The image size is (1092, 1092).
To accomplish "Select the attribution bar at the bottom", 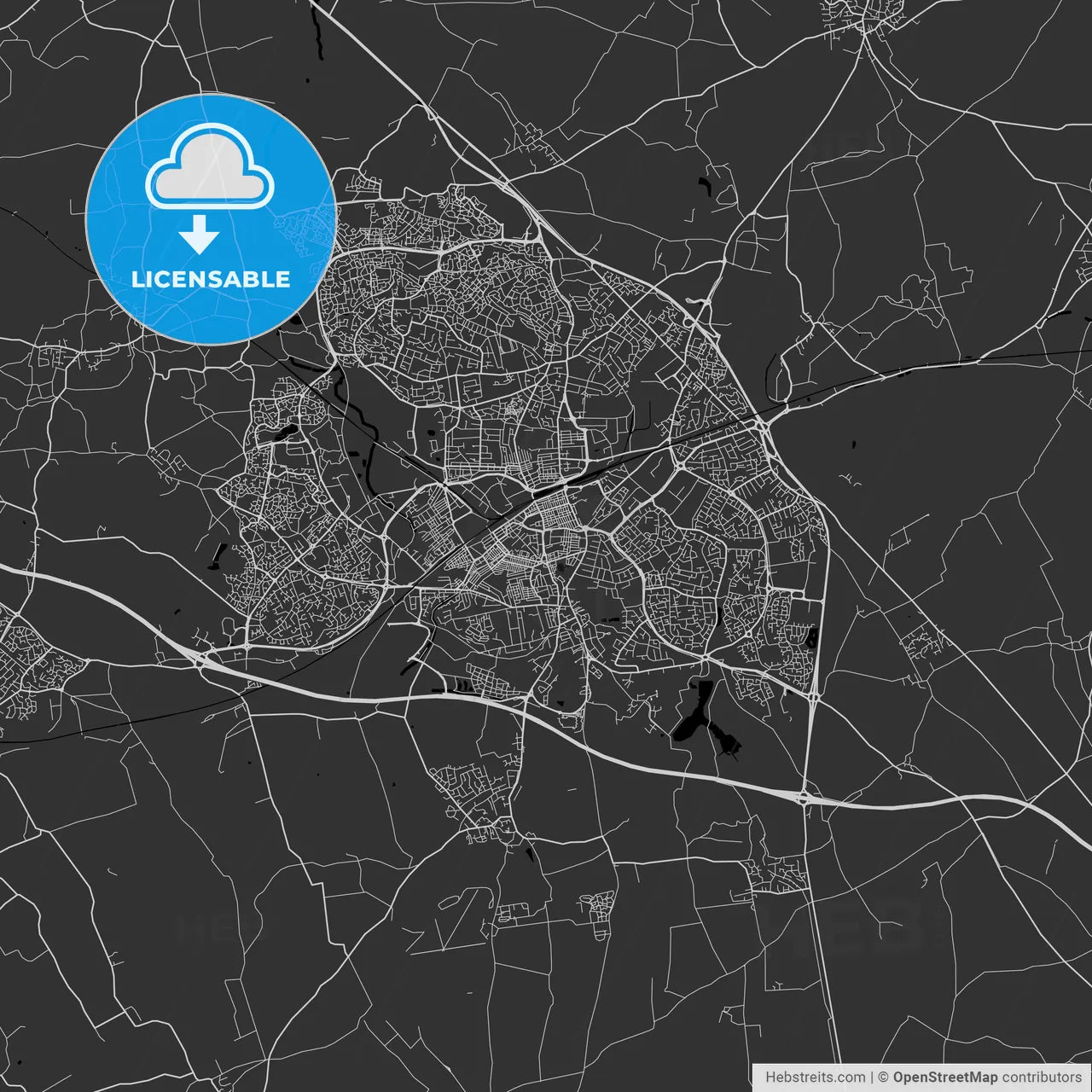I will tap(921, 1077).
